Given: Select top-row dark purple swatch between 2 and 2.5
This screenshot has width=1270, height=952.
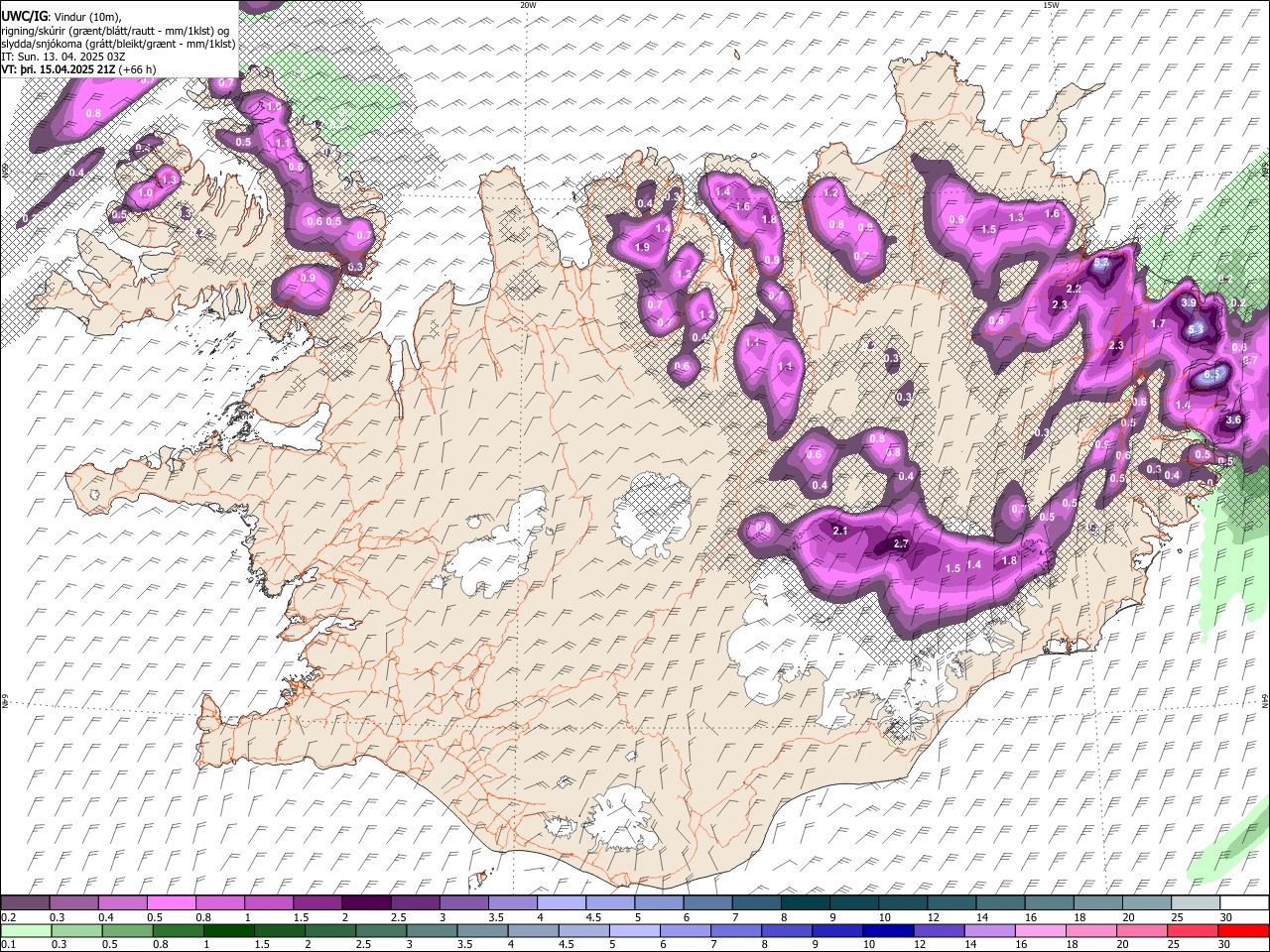Looking at the screenshot, I should point(366,902).
